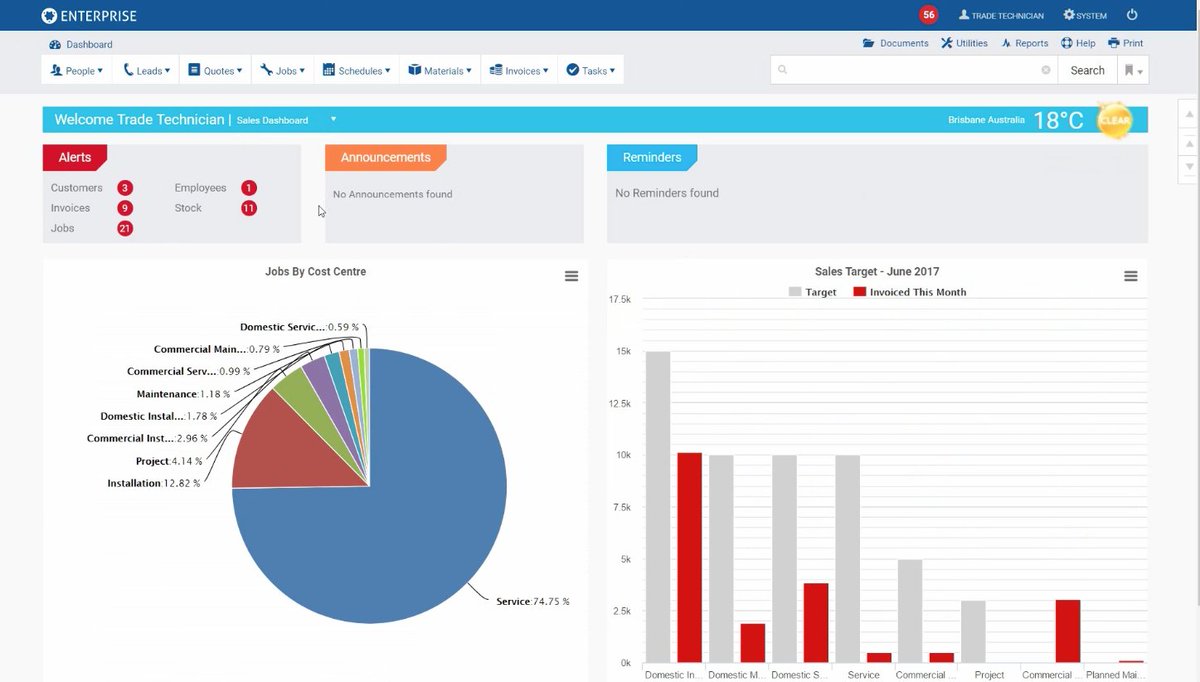Click Brisbane Australia location text
This screenshot has width=1200, height=682.
pos(986,120)
